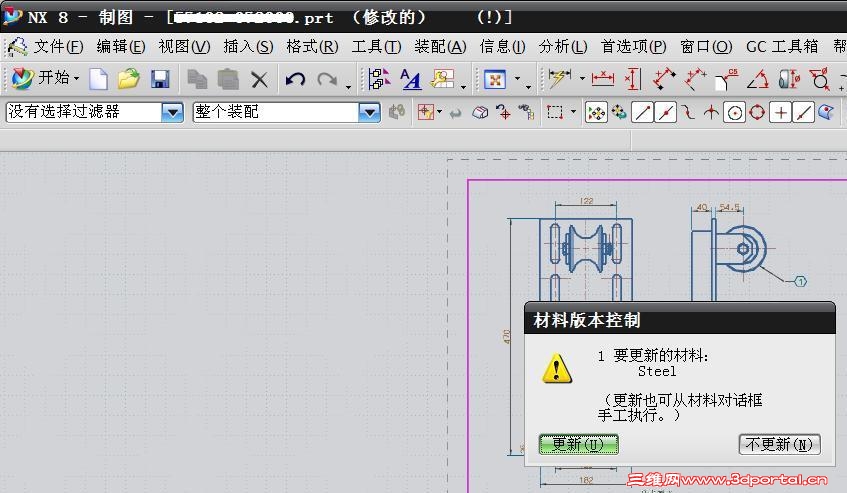Click the 3D box selection icon
This screenshot has height=493, width=847.
tap(480, 112)
